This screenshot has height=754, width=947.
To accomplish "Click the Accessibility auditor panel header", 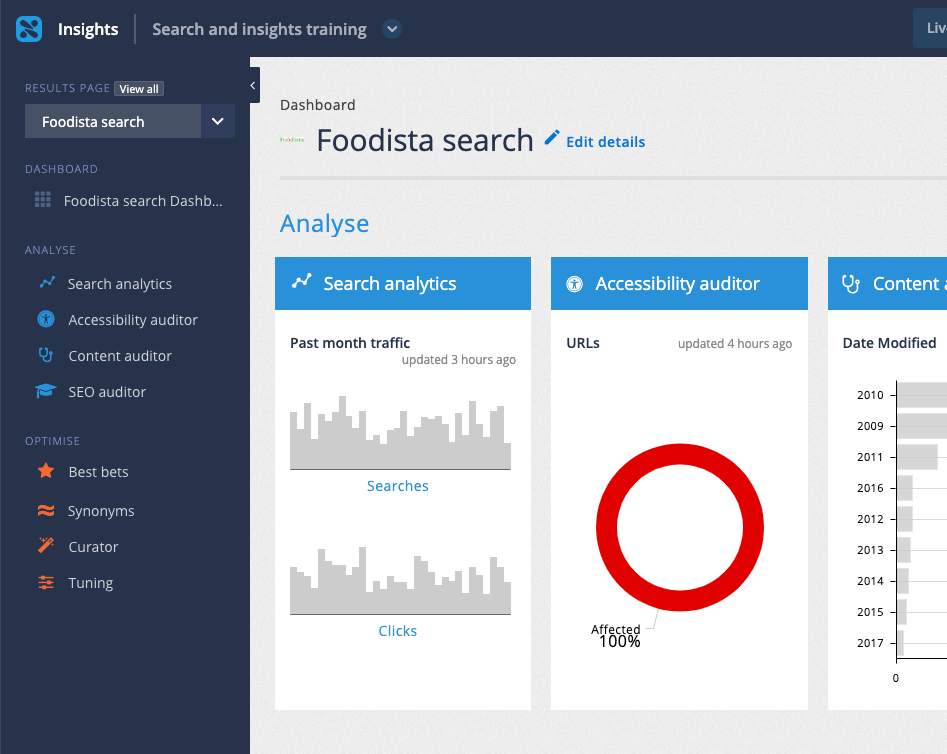I will [679, 283].
